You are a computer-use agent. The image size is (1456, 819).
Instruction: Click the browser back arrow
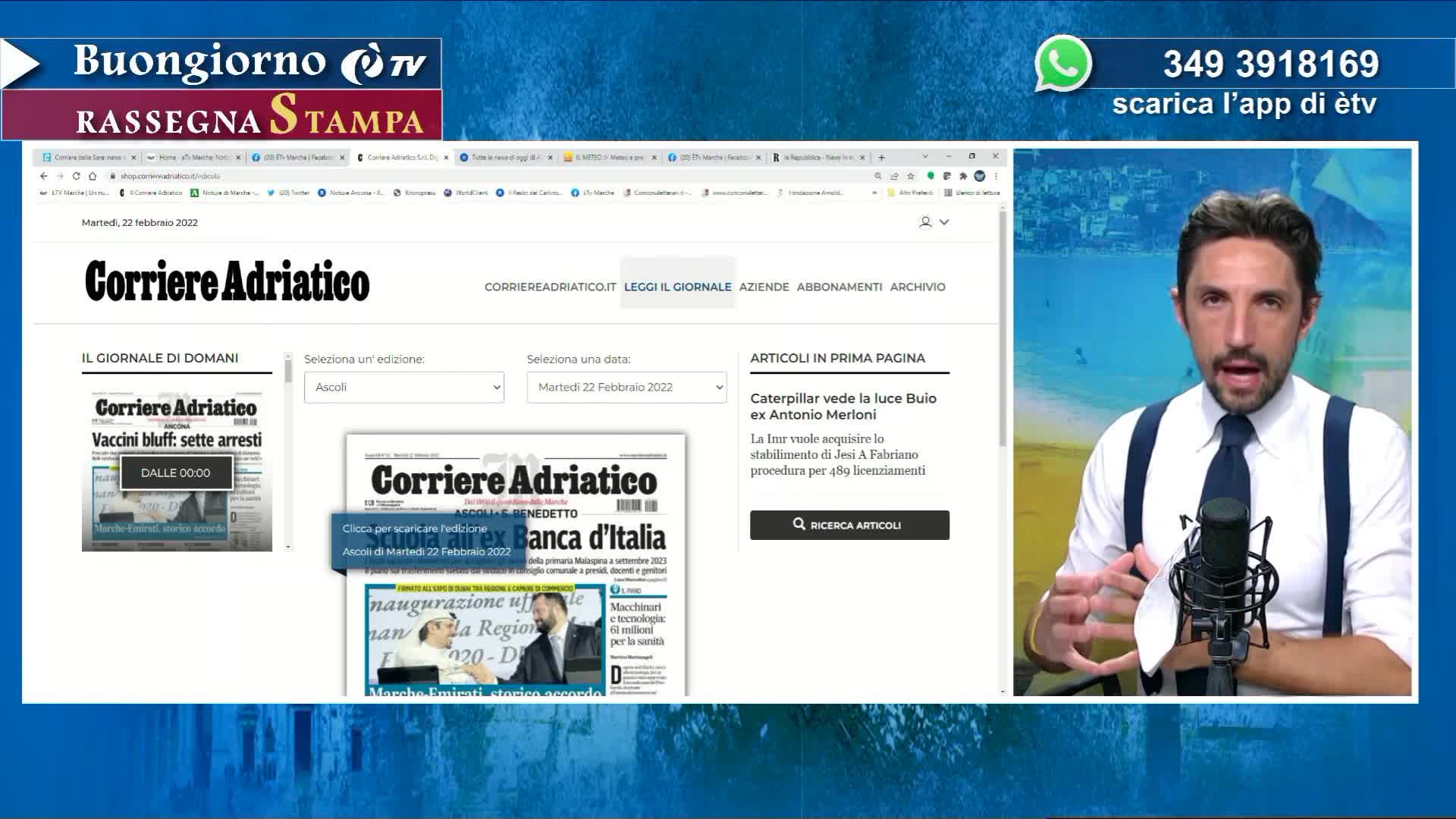pos(43,176)
